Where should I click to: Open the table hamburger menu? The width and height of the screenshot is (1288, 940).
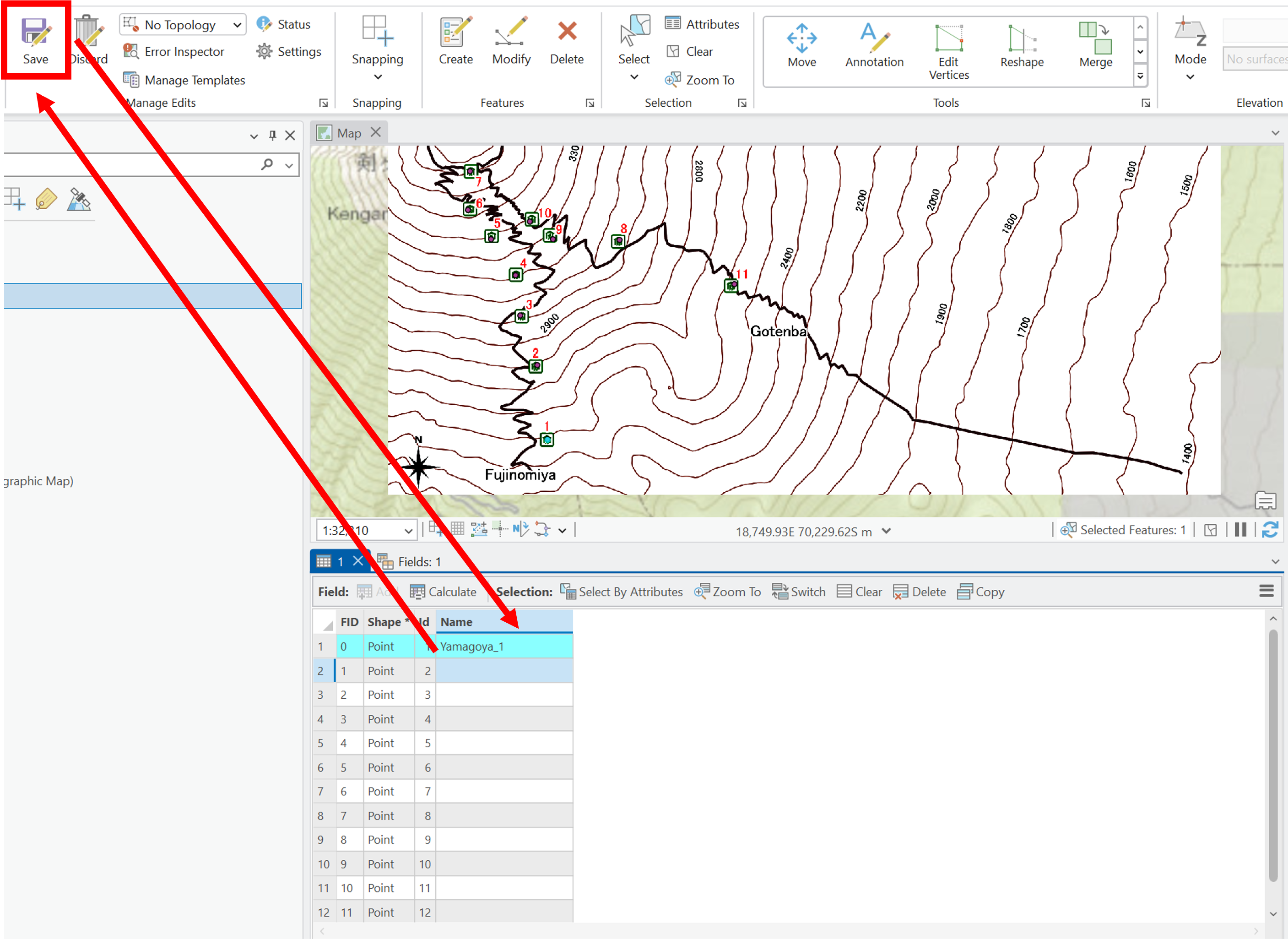pos(1266,591)
